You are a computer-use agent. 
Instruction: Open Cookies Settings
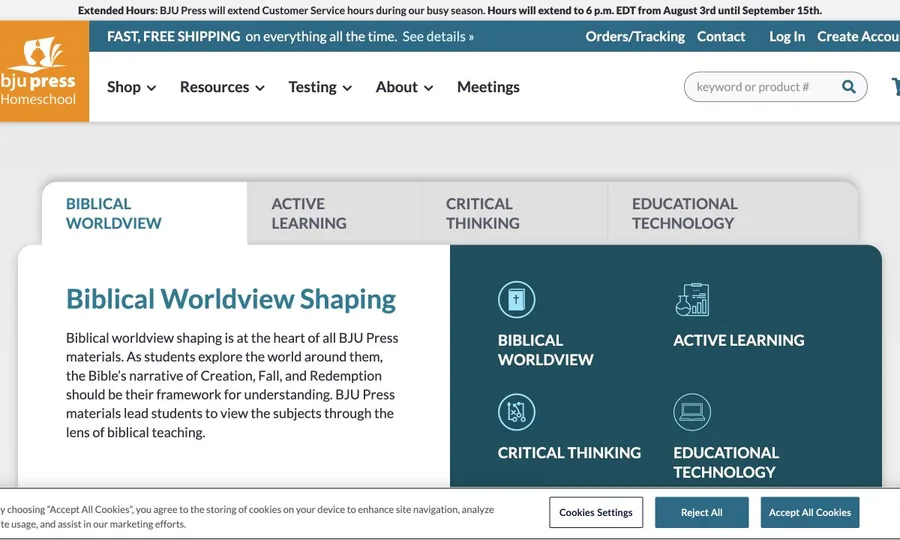[x=596, y=512]
